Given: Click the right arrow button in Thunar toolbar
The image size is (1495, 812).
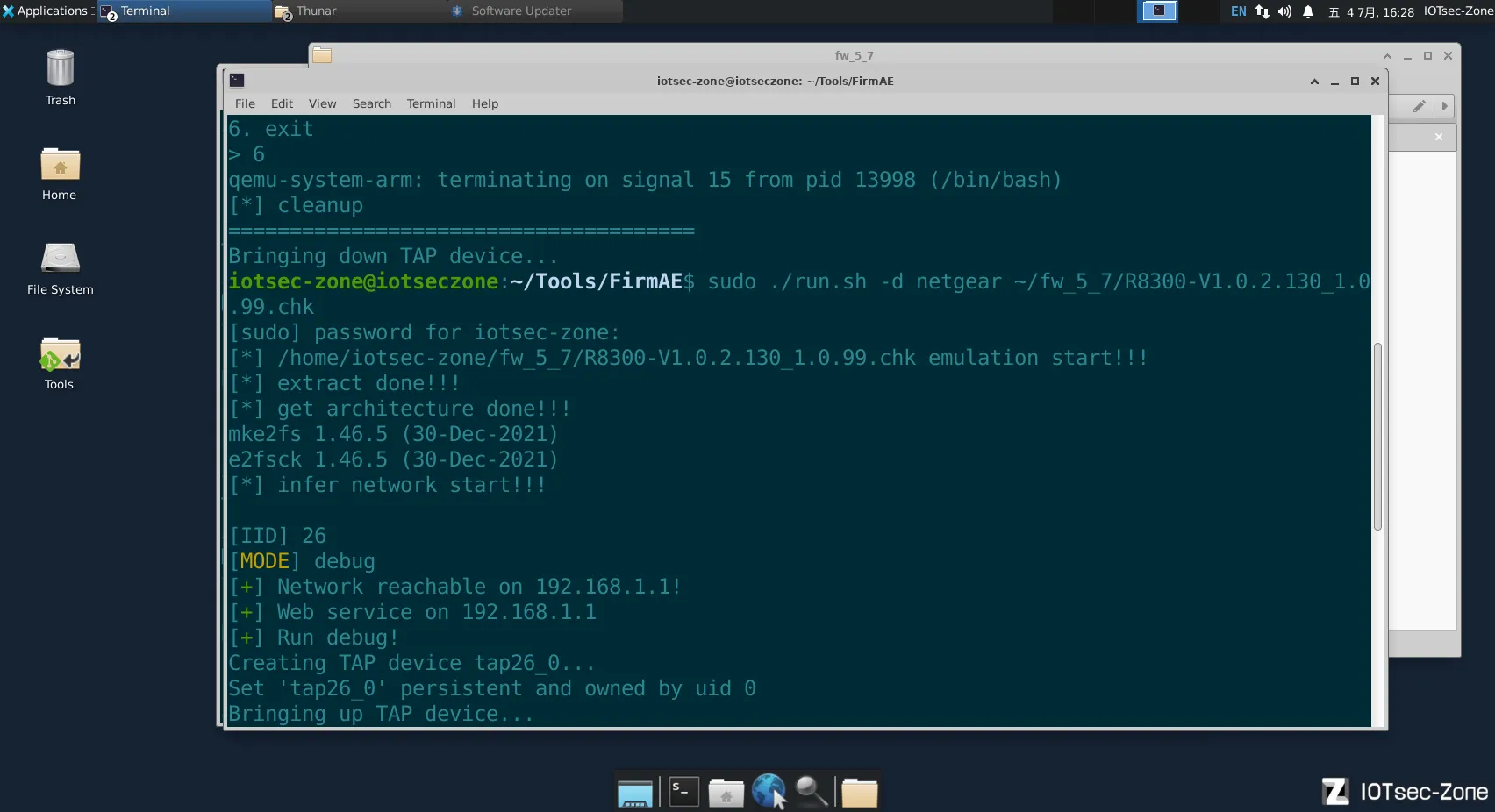Looking at the screenshot, I should coord(1444,106).
